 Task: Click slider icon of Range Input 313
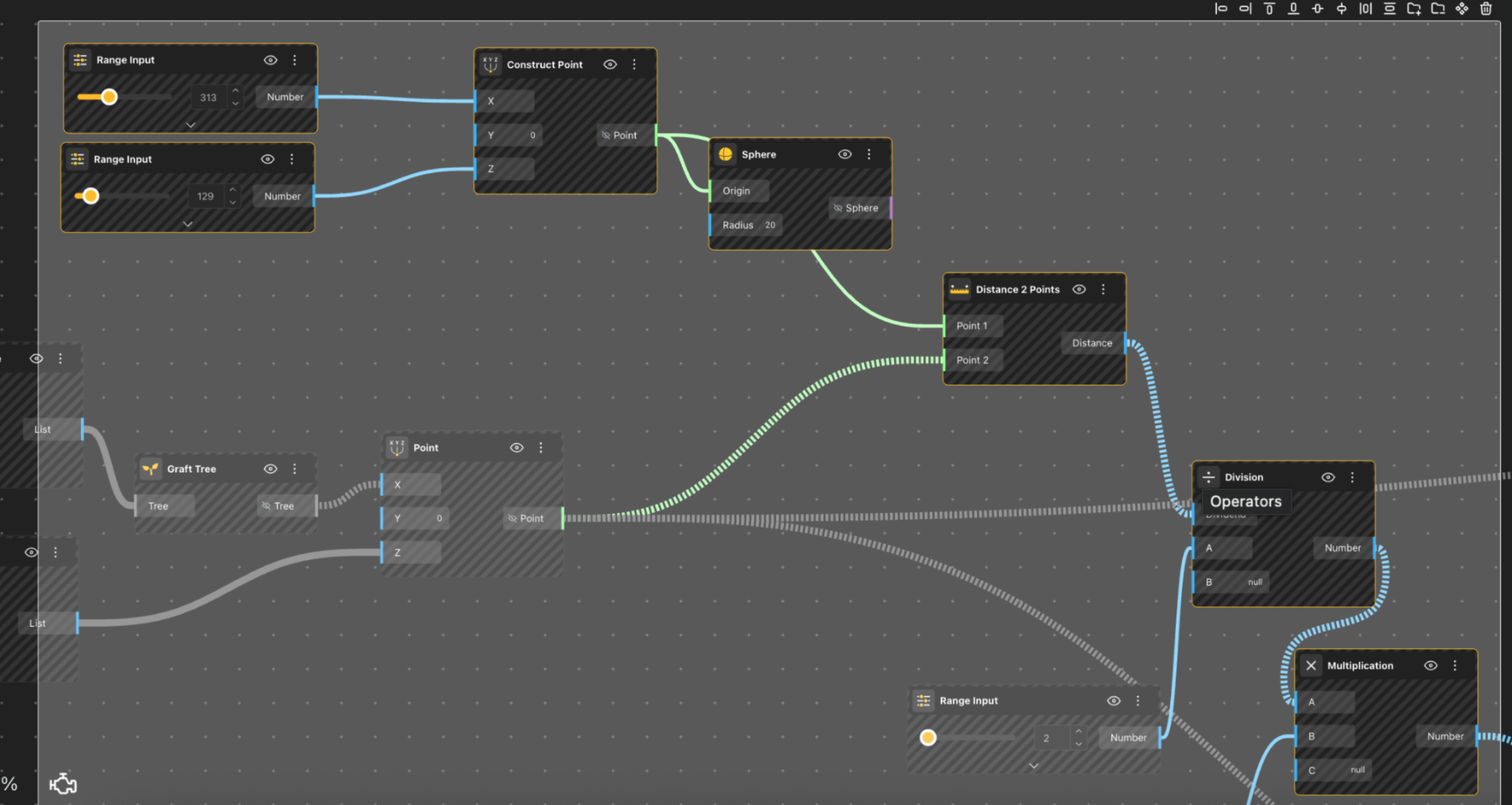pyautogui.click(x=80, y=60)
